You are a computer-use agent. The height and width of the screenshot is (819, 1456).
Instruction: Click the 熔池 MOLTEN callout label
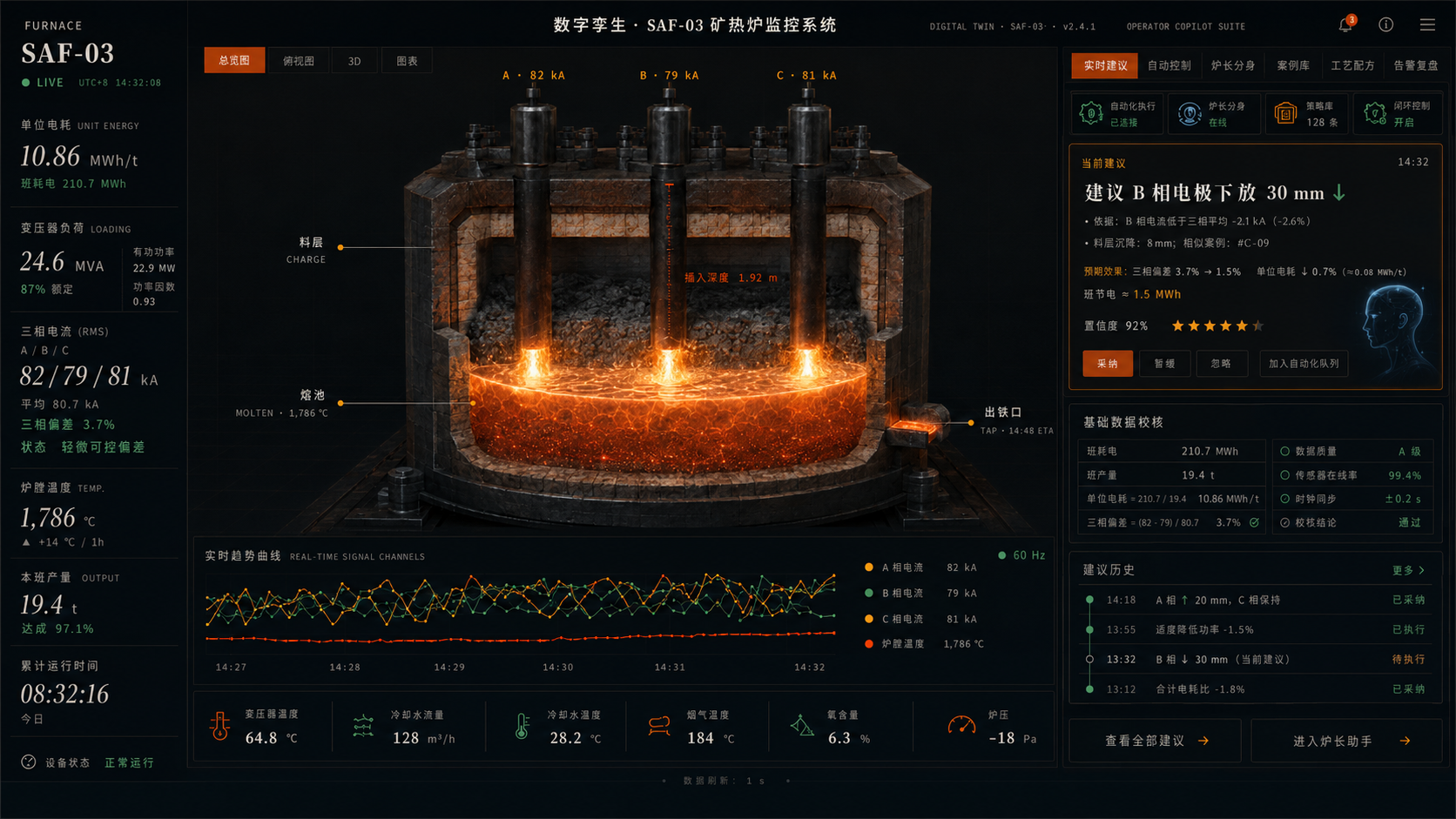(282, 403)
